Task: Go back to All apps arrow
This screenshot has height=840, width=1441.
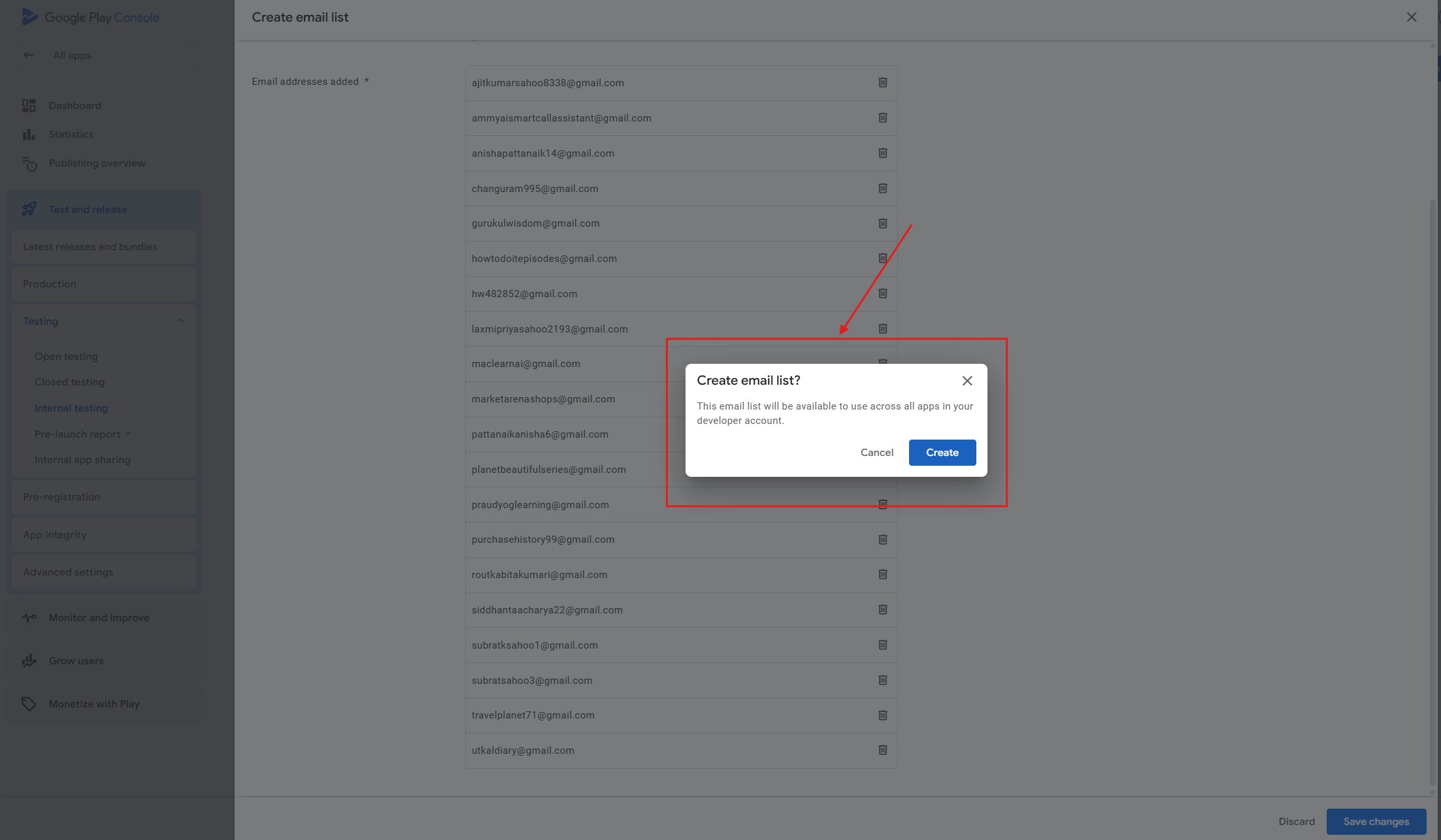Action: 28,56
